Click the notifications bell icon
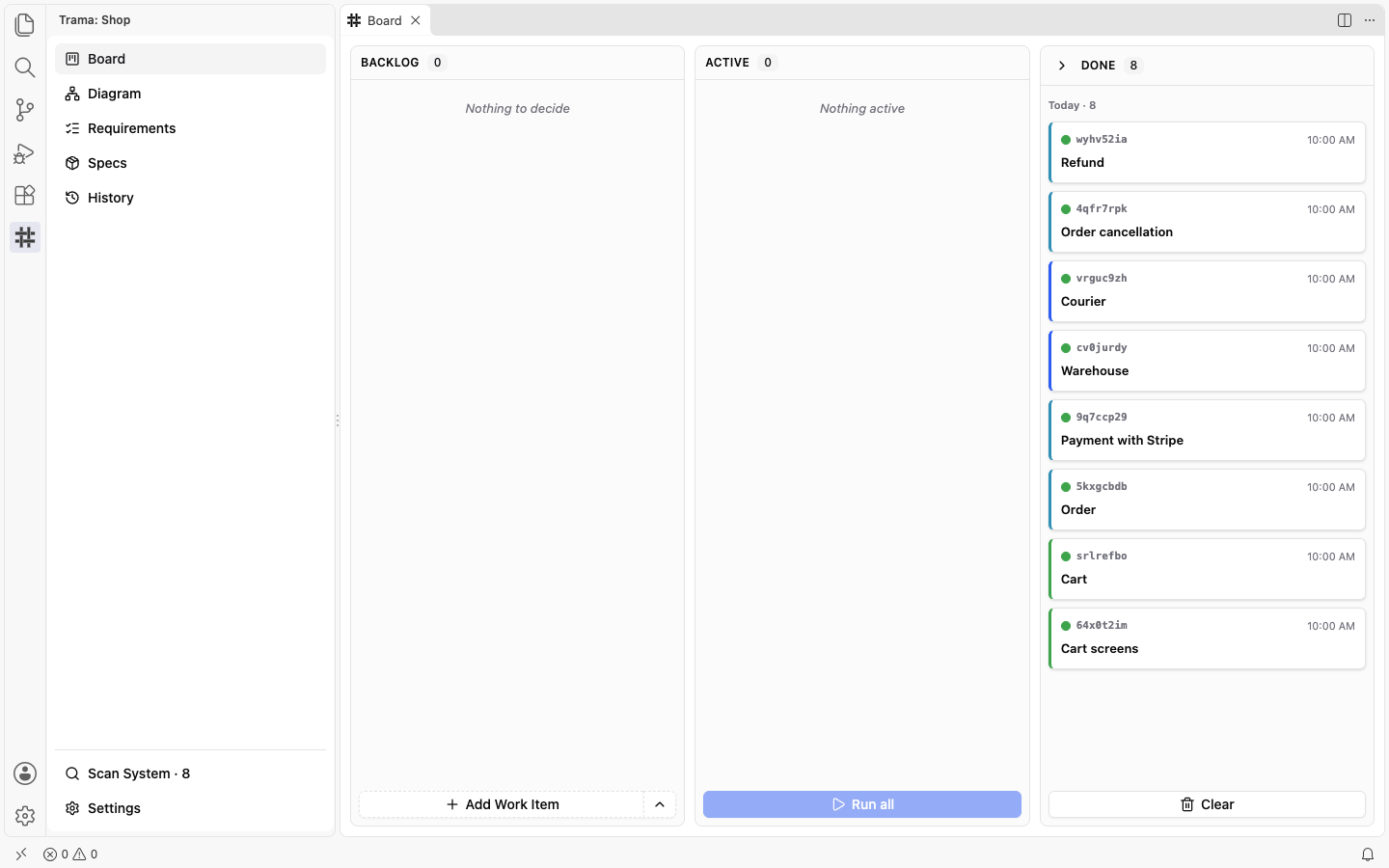This screenshot has height=868, width=1389. [1368, 854]
